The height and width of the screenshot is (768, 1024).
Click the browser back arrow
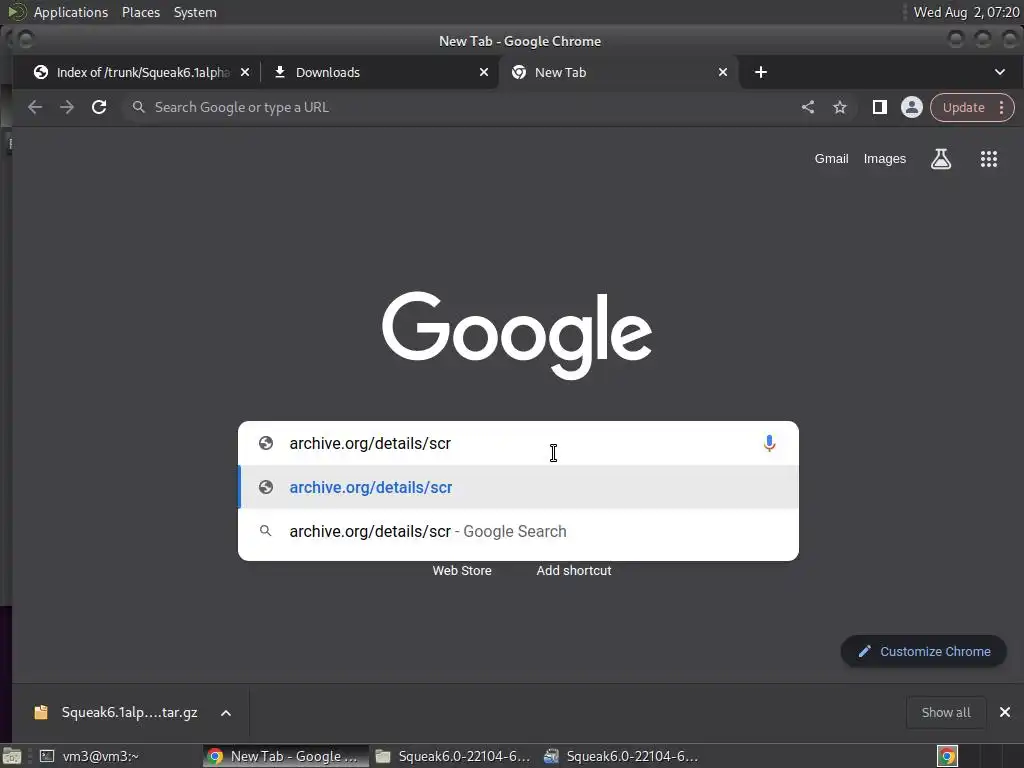(x=35, y=107)
